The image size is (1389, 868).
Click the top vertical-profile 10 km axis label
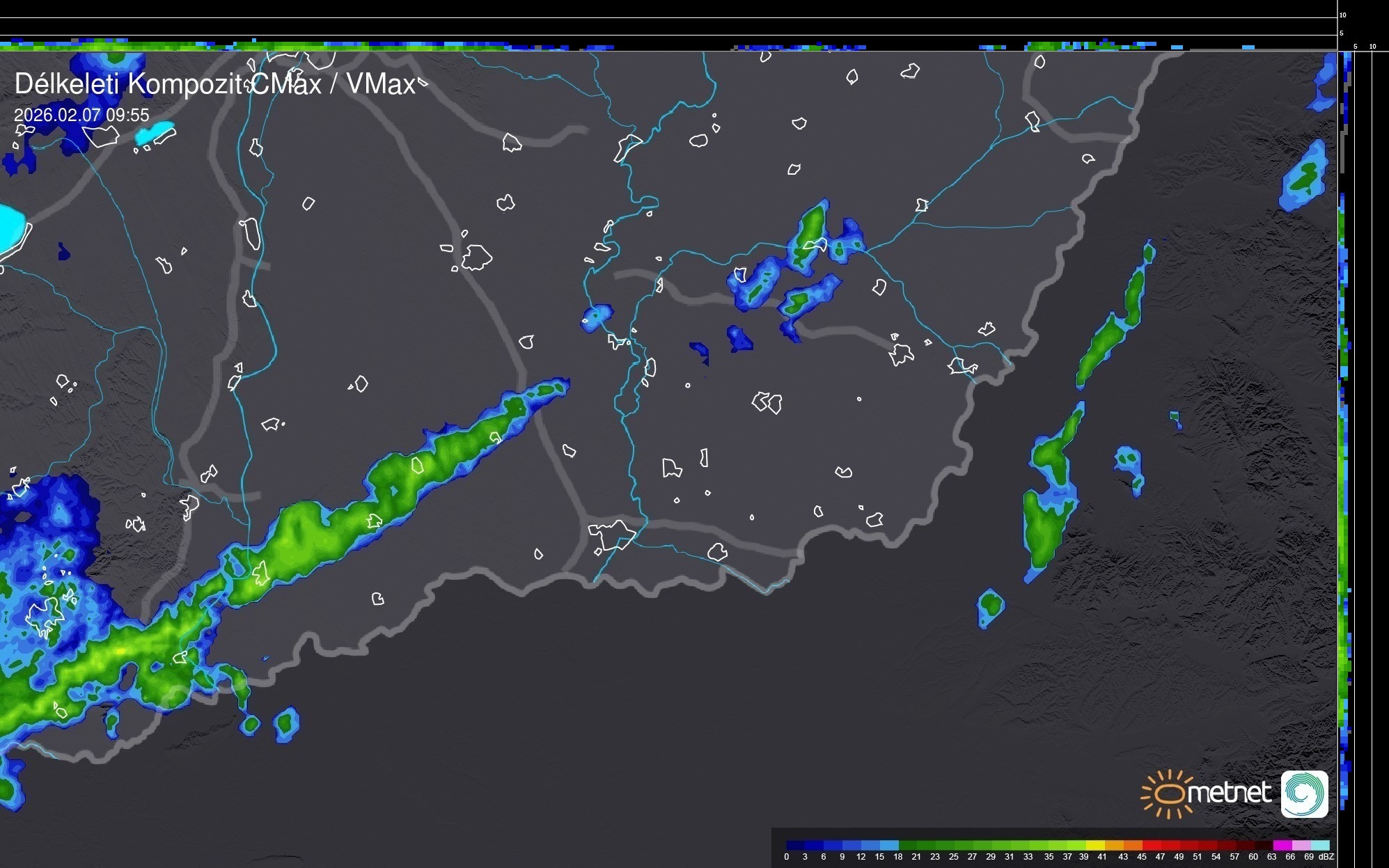pyautogui.click(x=1343, y=15)
